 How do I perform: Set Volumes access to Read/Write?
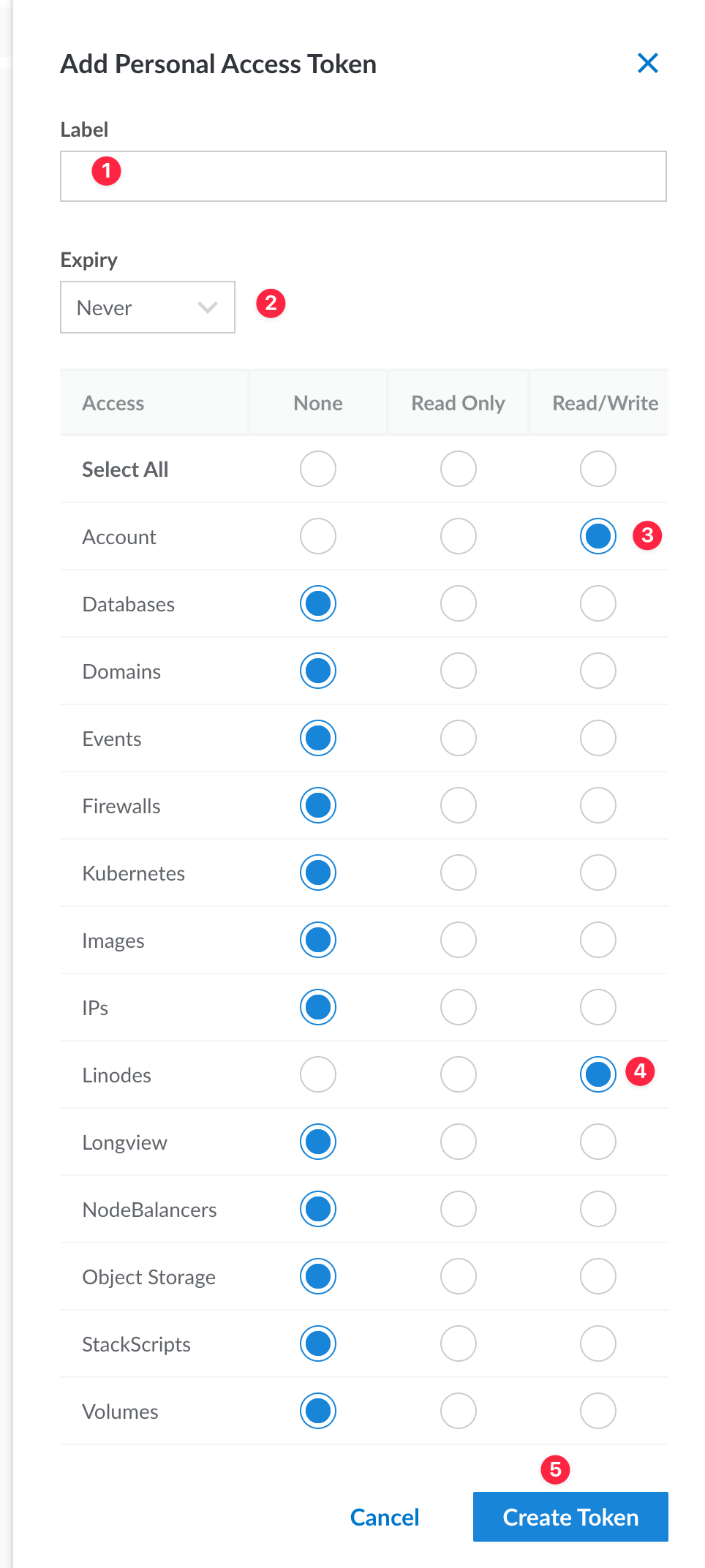[x=598, y=1411]
